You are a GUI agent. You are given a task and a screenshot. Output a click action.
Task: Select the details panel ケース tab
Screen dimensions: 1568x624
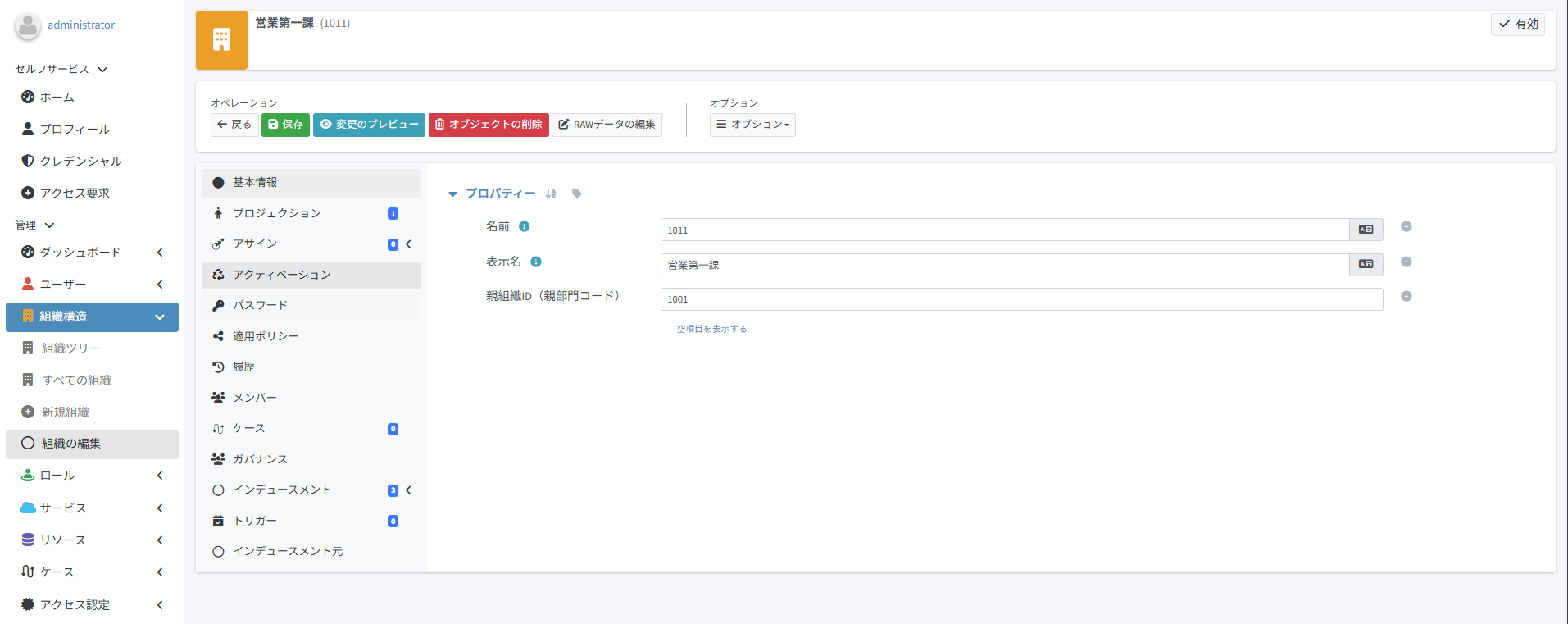(311, 429)
